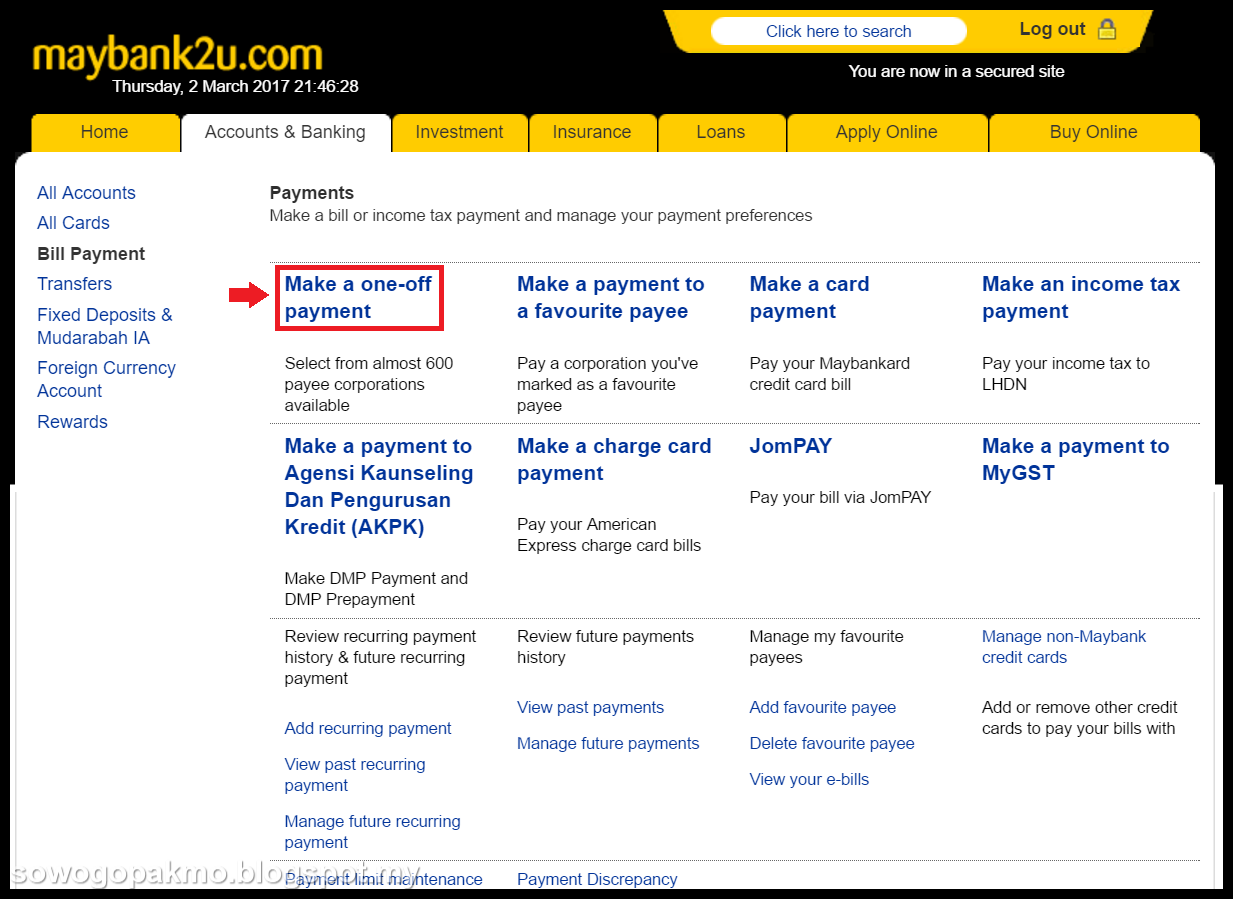Open Make a payment to AKPK link
Image resolution: width=1233 pixels, height=899 pixels.
(379, 486)
